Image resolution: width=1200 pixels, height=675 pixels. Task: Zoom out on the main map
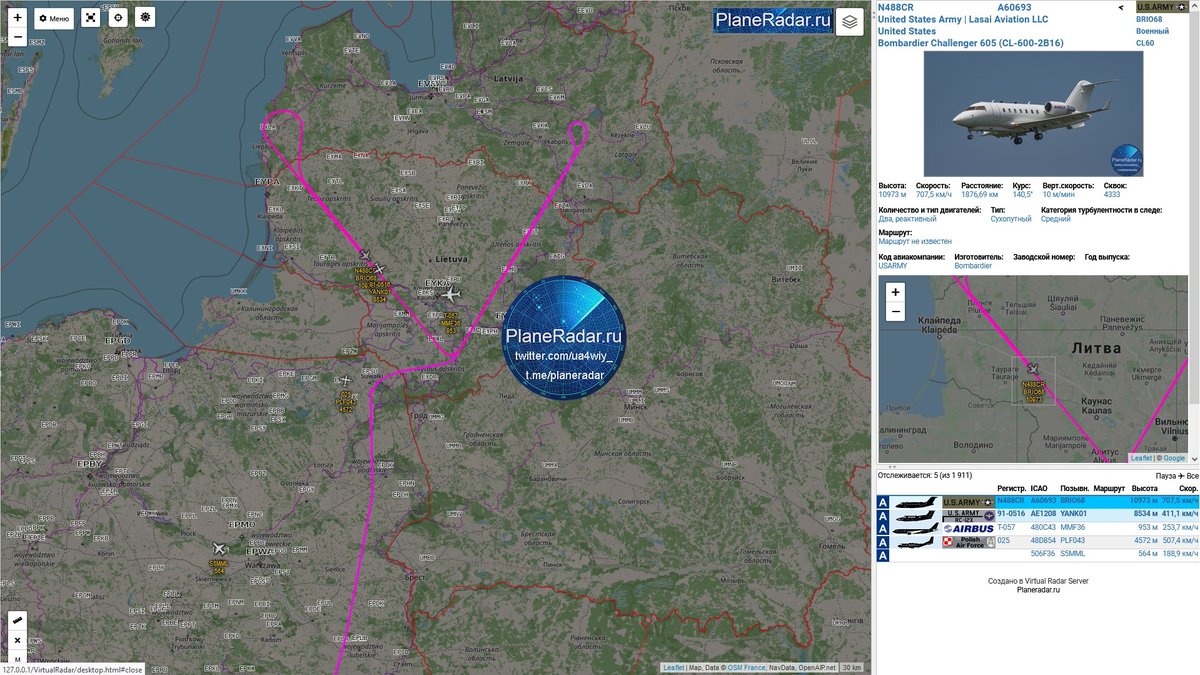(17, 37)
